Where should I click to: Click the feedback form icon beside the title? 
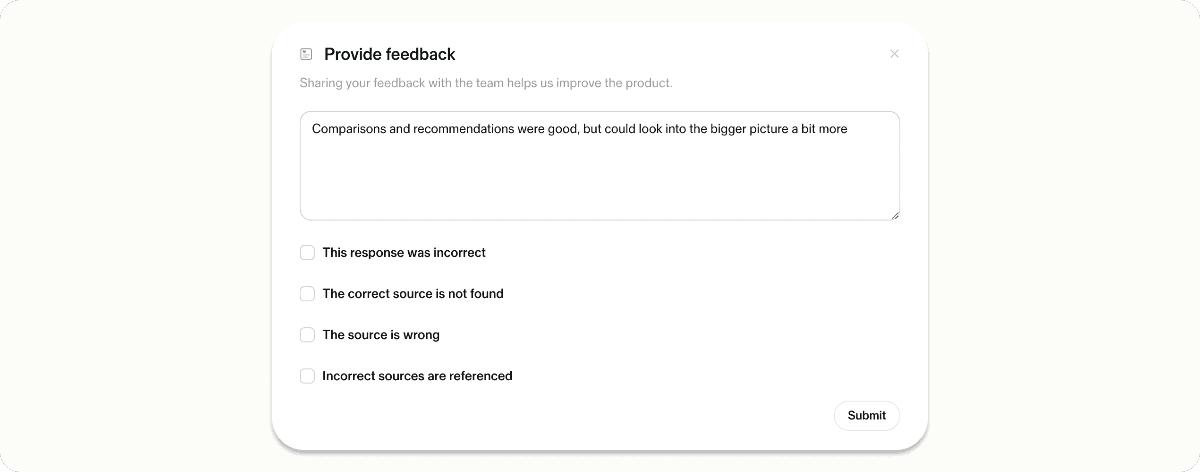point(306,54)
